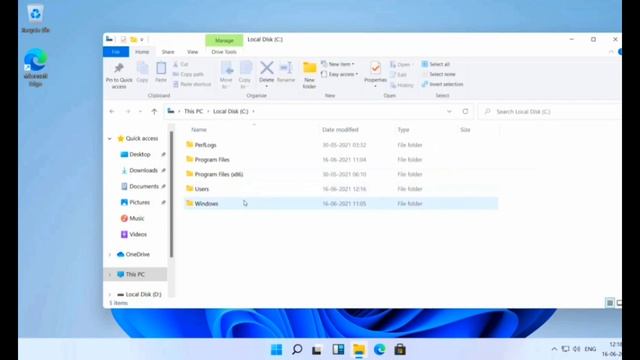Screen dimensions: 640x360
Task: Open taskbar Search icon
Action: tap(297, 350)
